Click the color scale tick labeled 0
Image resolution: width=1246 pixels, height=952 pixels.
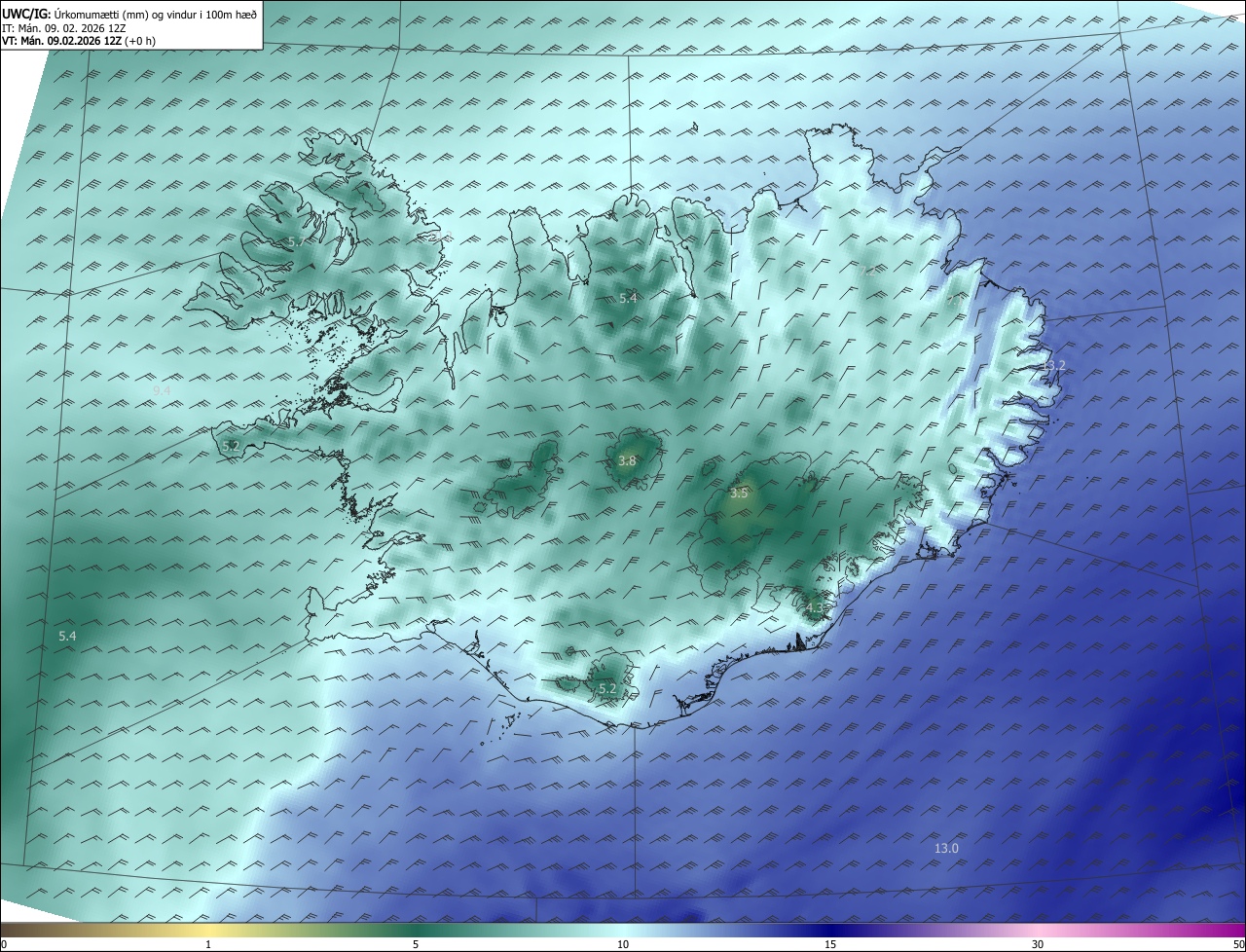[4, 944]
